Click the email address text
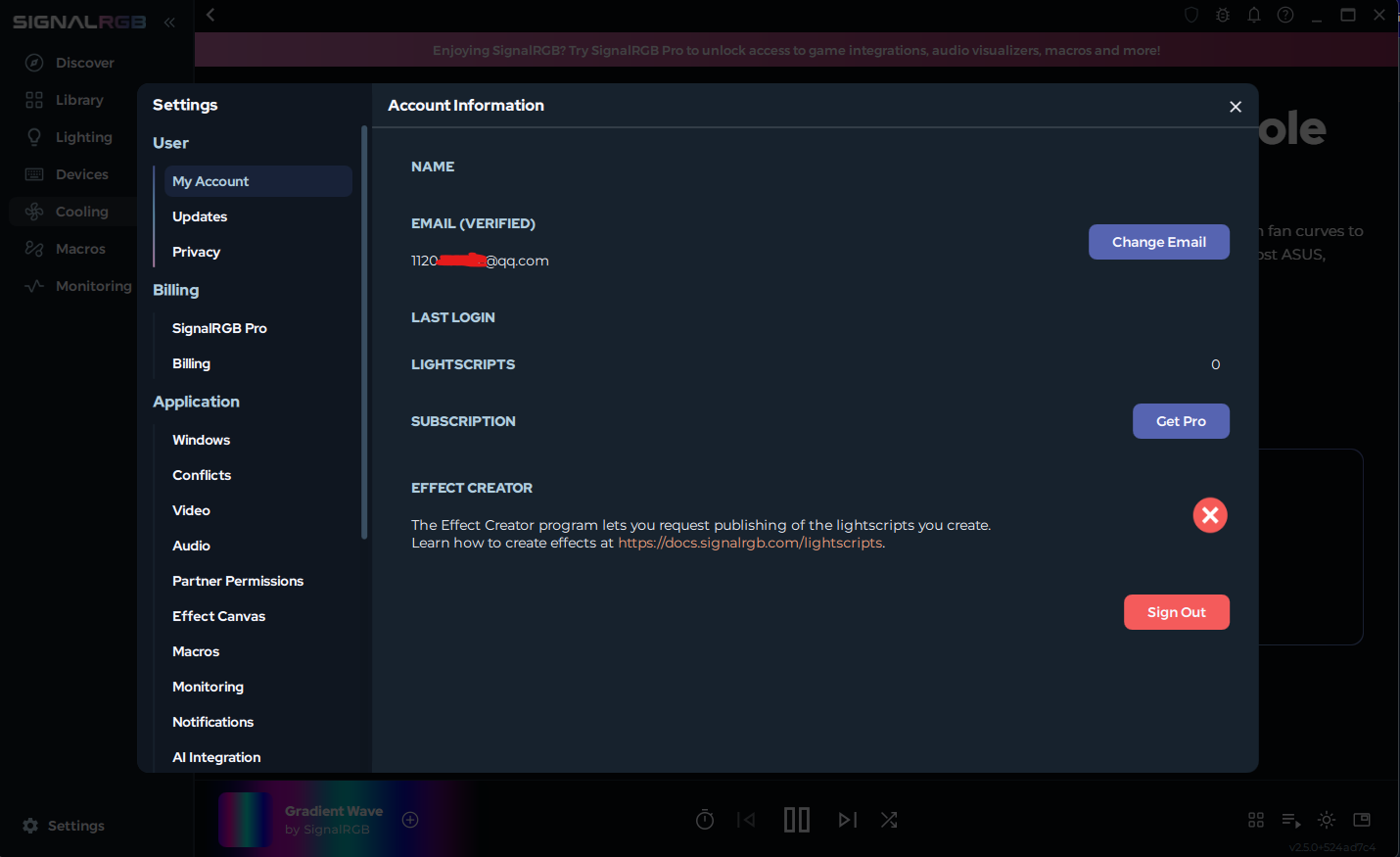This screenshot has height=857, width=1400. point(480,261)
